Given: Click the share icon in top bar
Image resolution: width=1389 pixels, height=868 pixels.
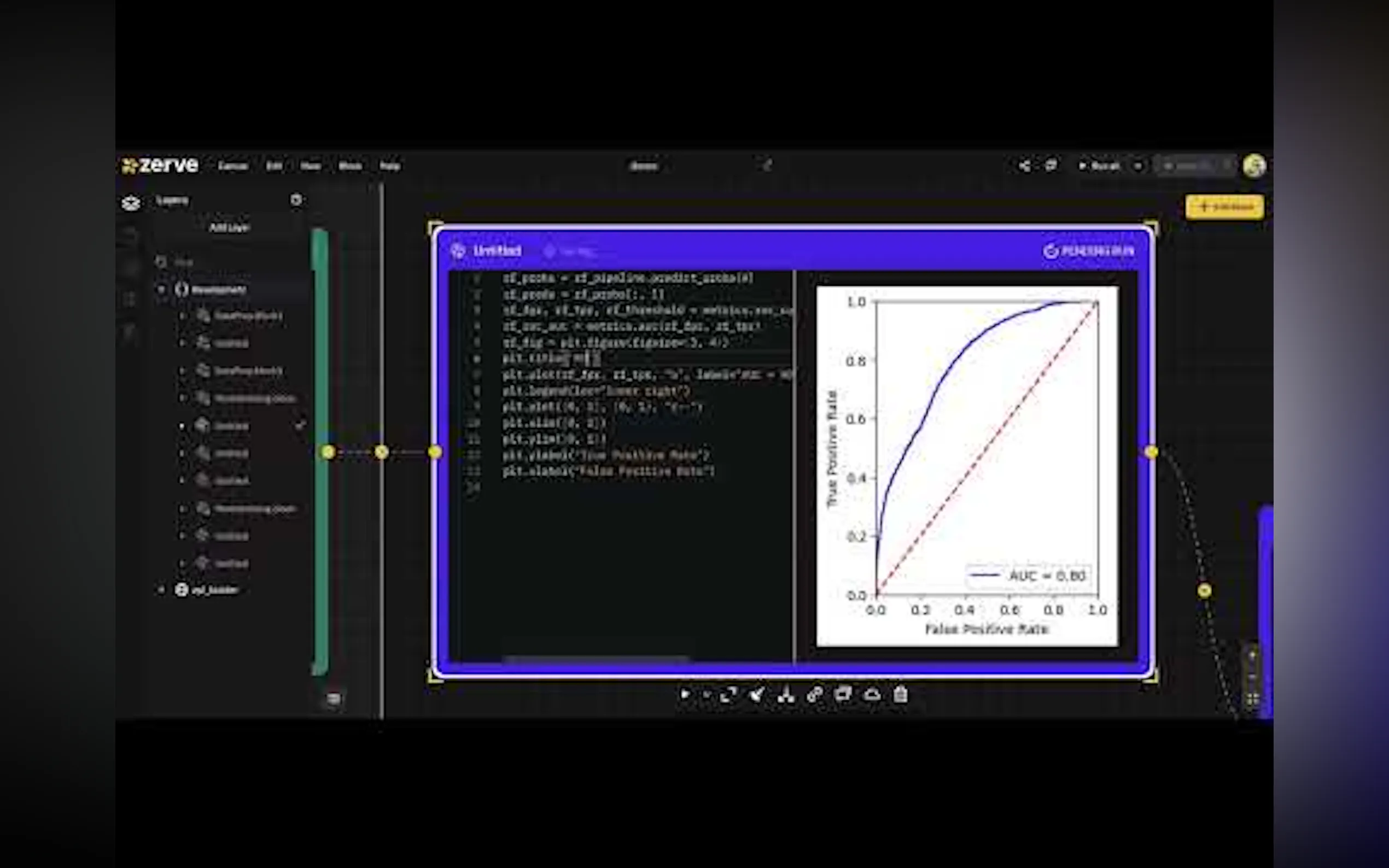Looking at the screenshot, I should (x=1024, y=166).
